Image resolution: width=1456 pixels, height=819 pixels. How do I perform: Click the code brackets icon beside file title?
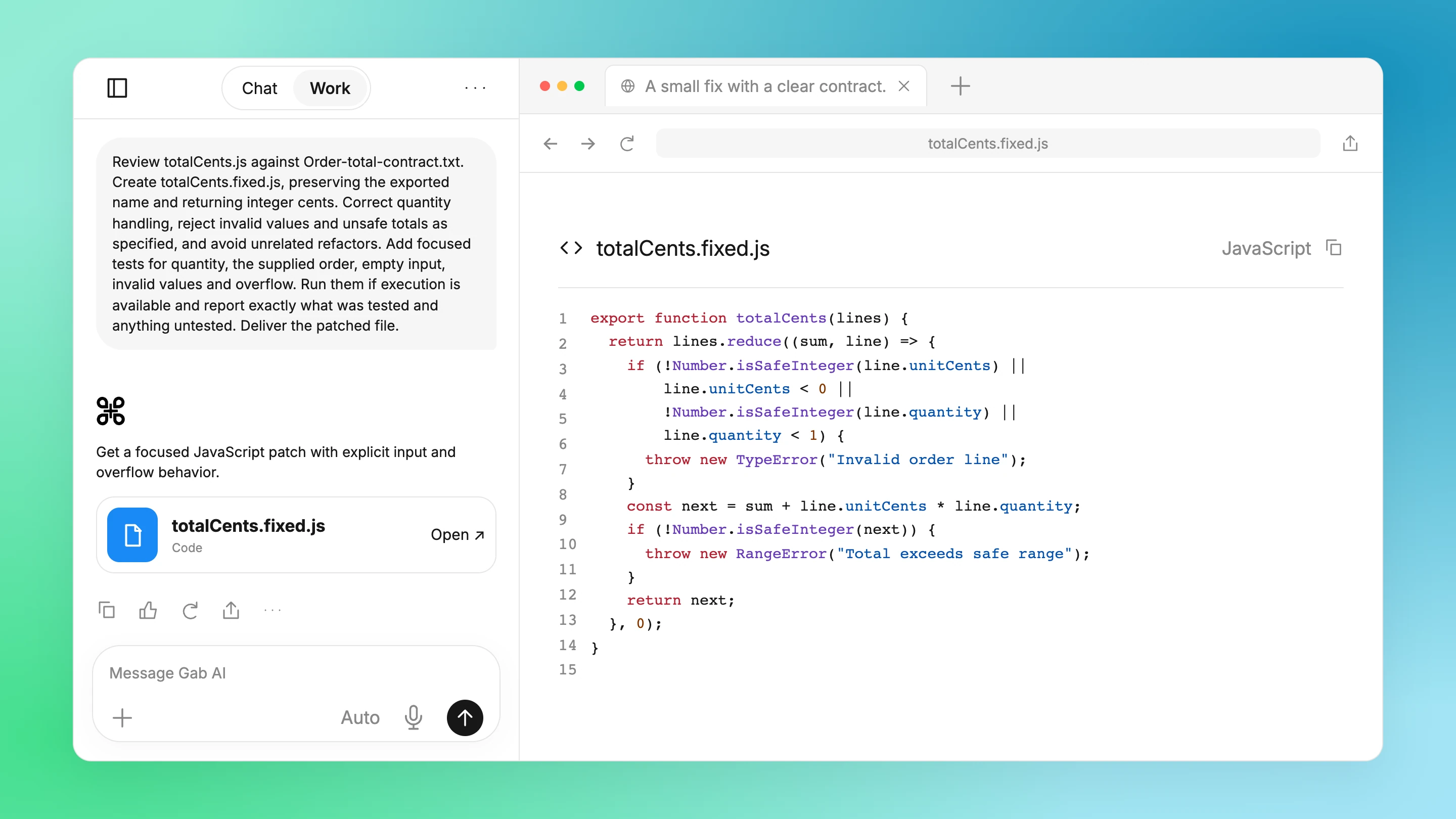571,248
